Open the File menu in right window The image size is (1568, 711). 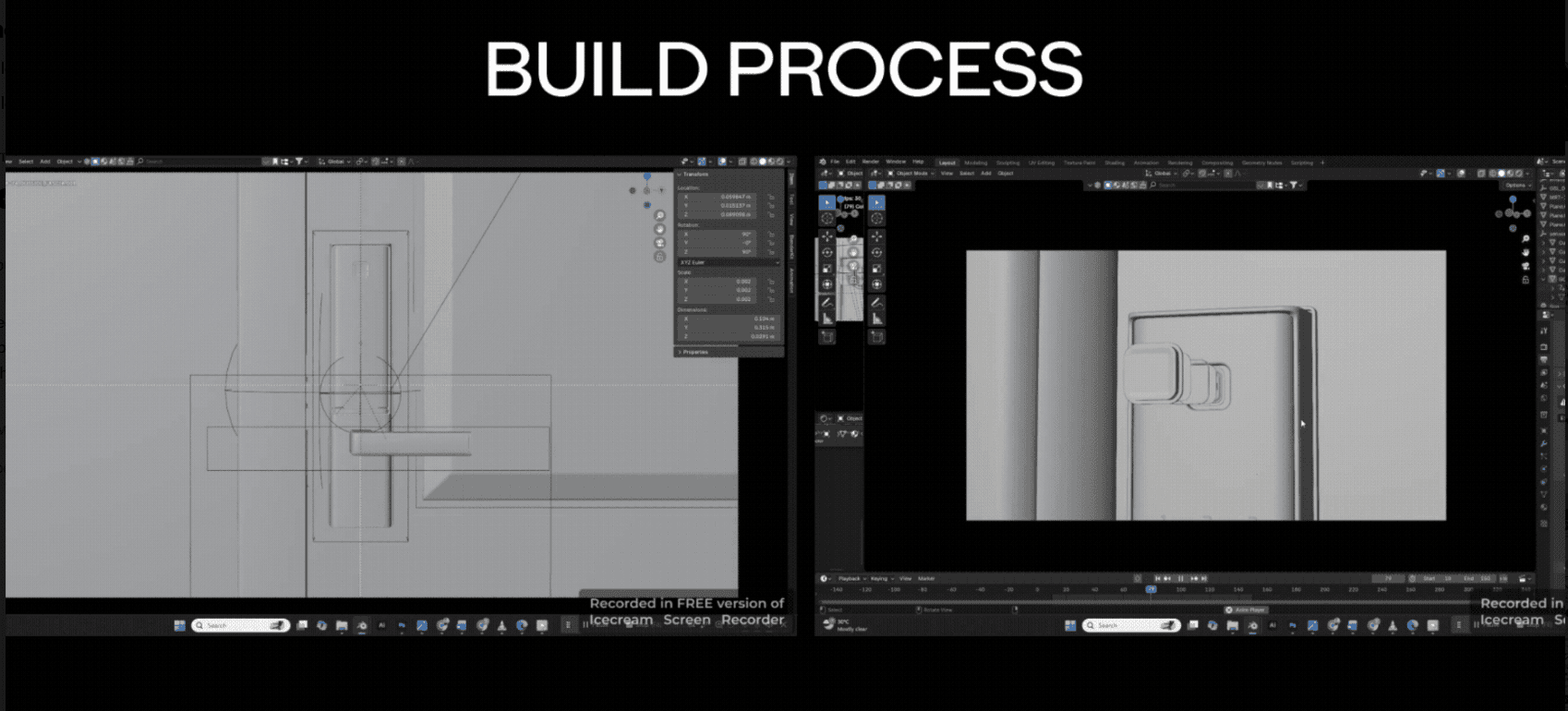(835, 162)
